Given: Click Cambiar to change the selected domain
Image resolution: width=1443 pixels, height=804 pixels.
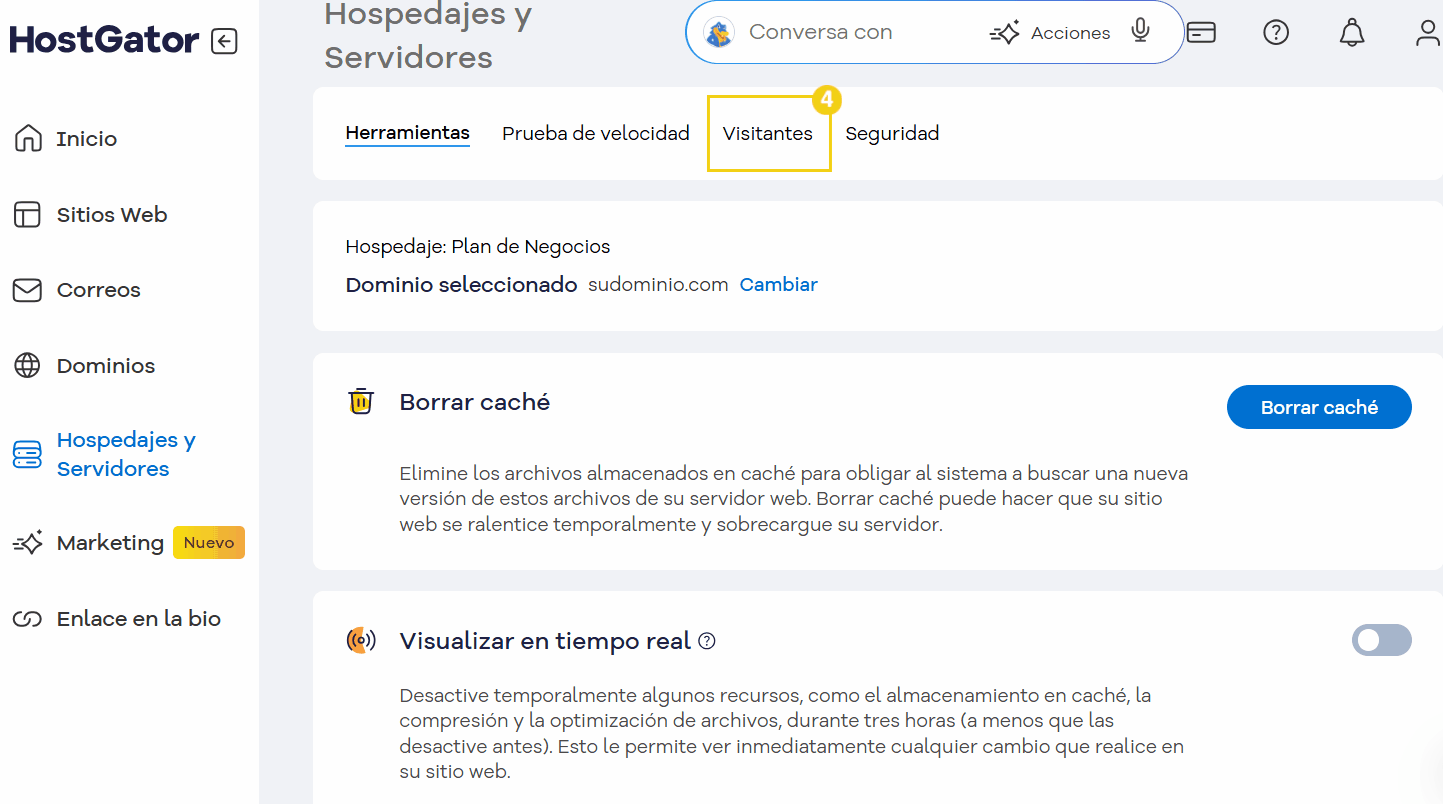Looking at the screenshot, I should pyautogui.click(x=778, y=284).
